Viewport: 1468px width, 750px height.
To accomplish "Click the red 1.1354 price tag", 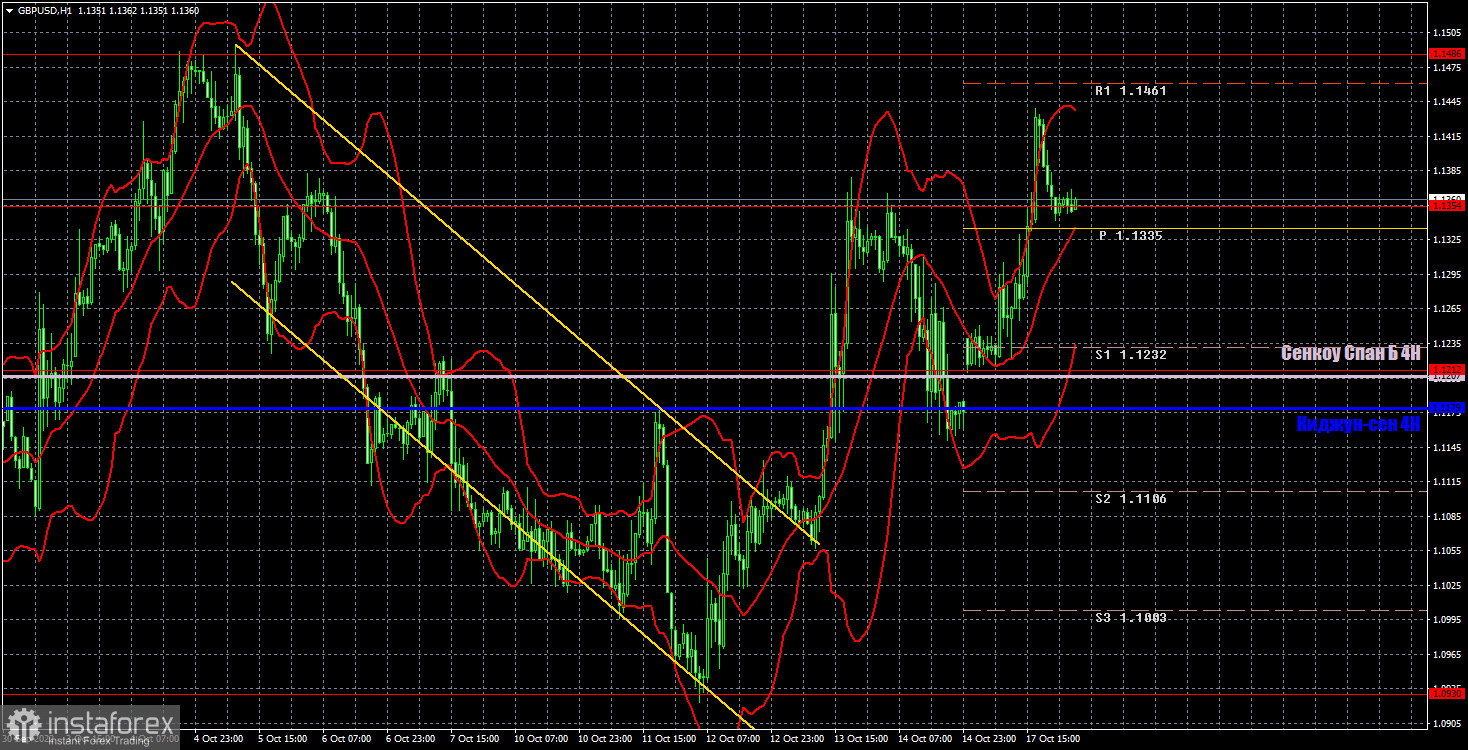I will coord(1447,206).
